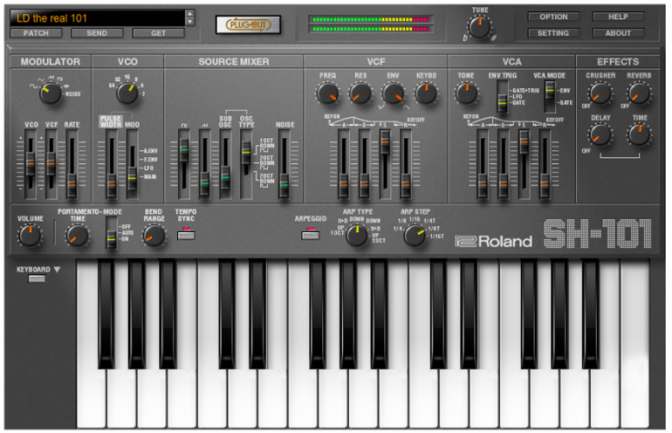Click the BEND RANGE knob
The width and height of the screenshot is (672, 433).
click(153, 235)
